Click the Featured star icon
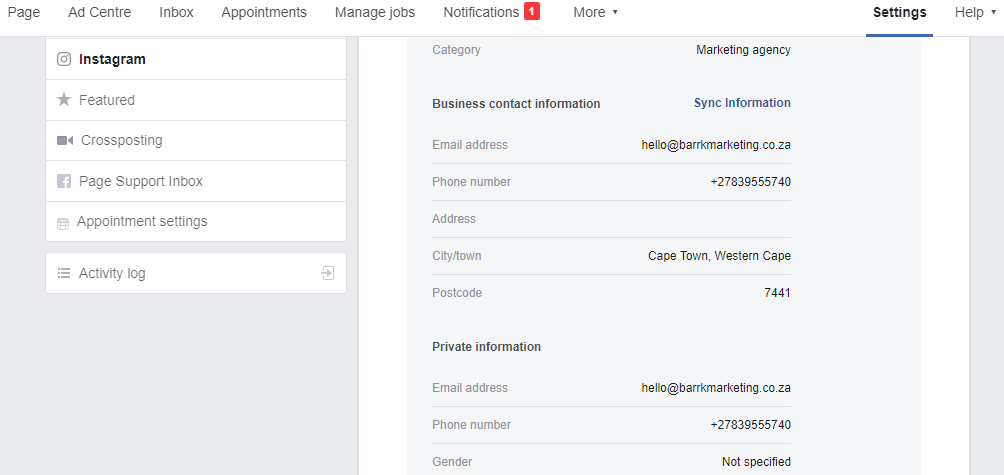 click(x=64, y=100)
